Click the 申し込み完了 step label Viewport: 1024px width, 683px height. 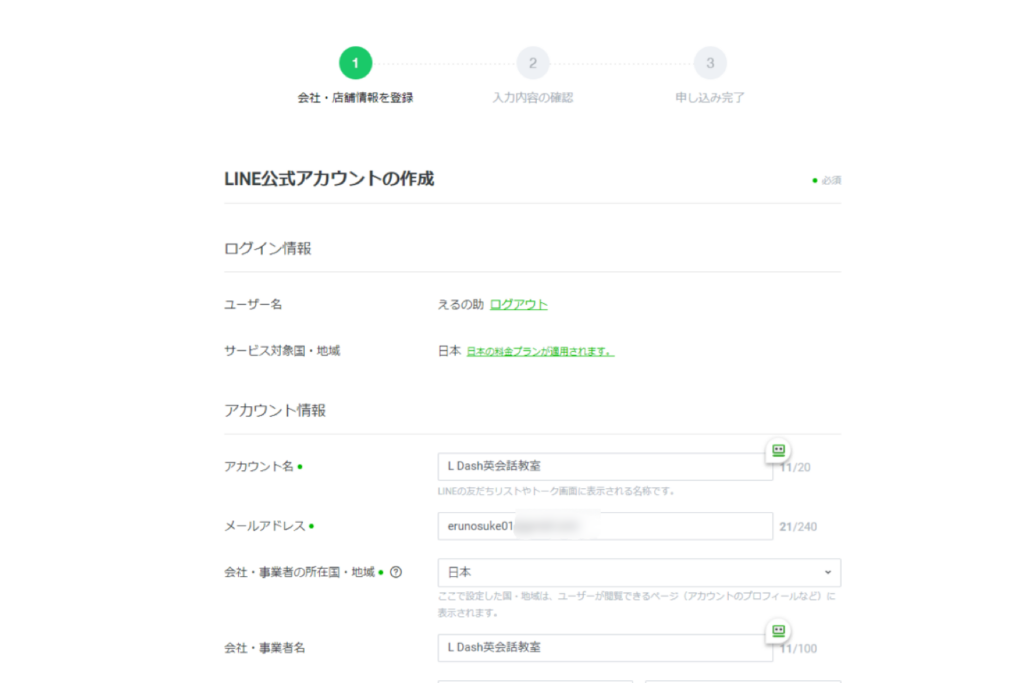pyautogui.click(x=710, y=98)
